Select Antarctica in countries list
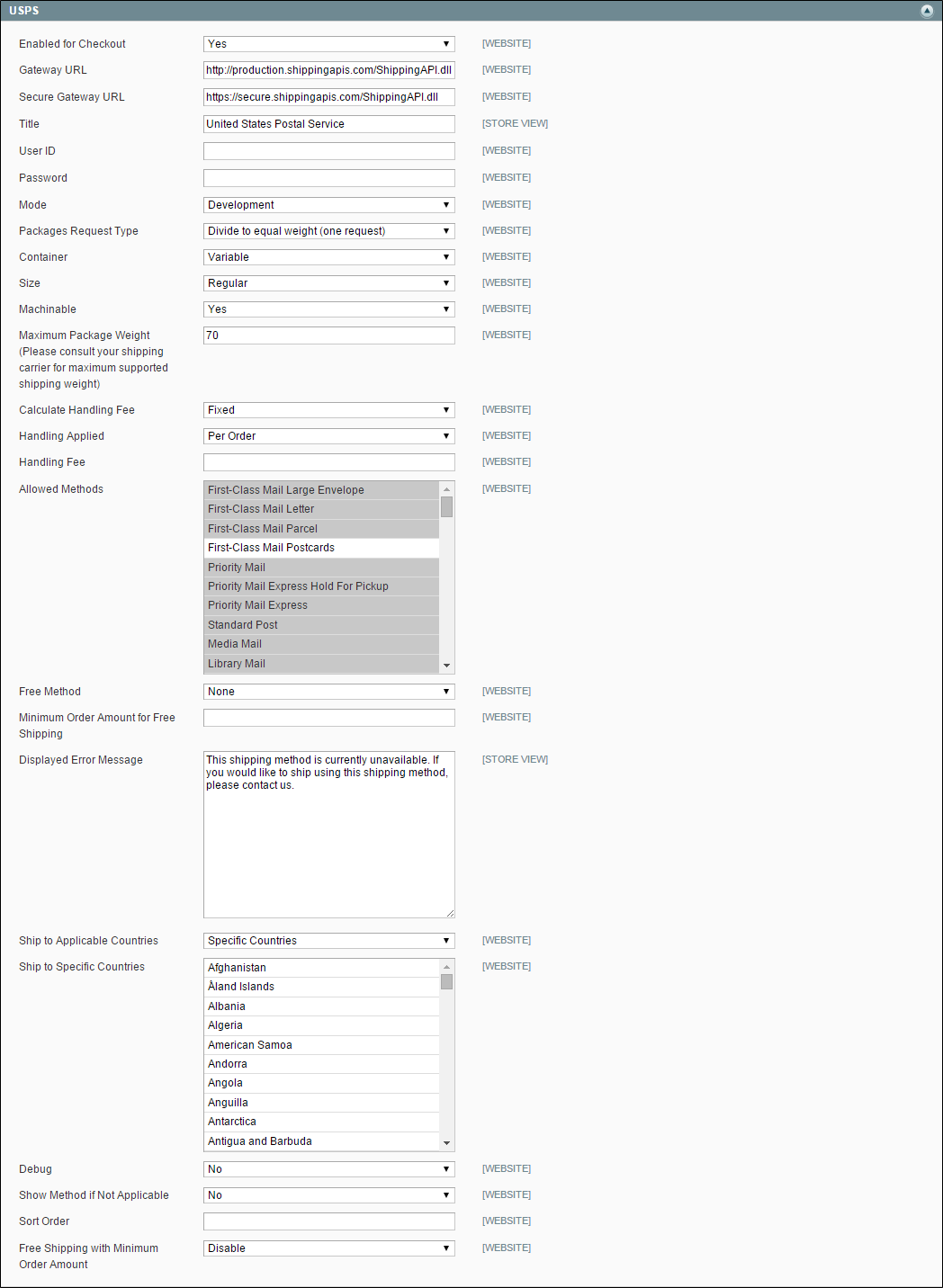 tap(322, 1122)
